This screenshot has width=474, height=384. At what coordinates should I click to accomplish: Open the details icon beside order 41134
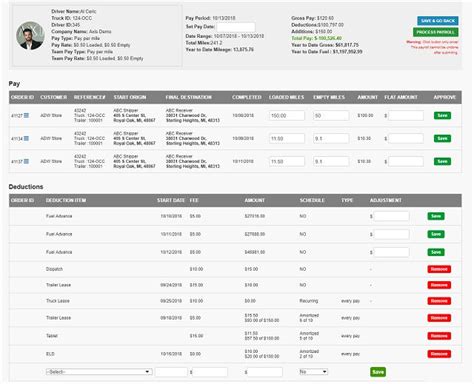point(26,138)
